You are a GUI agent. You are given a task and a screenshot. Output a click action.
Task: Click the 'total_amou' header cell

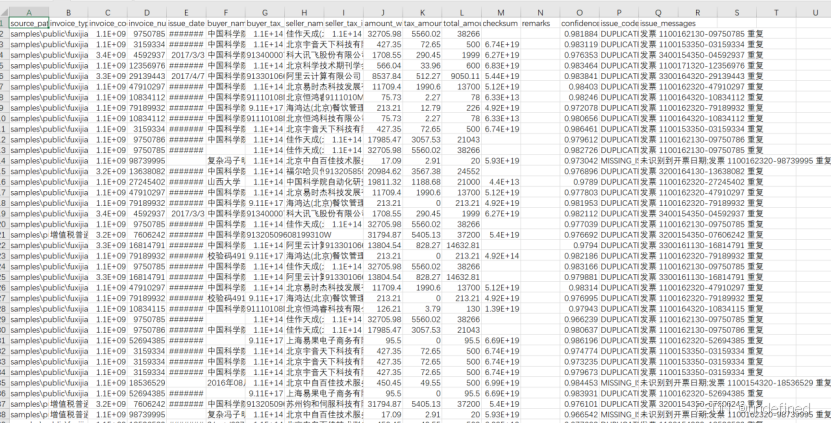tap(462, 23)
